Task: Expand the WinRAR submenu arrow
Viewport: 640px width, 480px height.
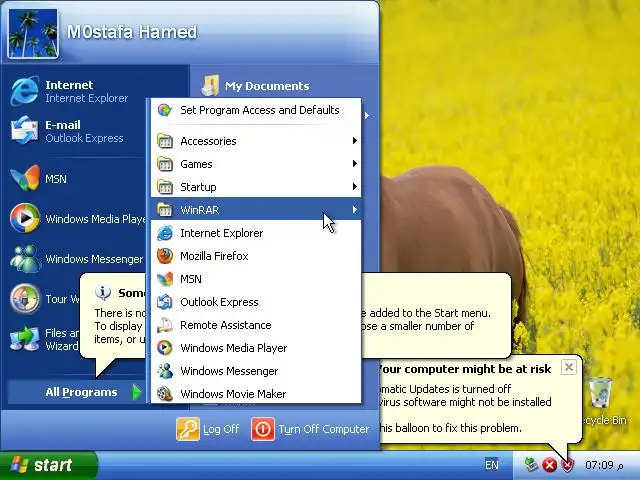Action: (x=354, y=210)
